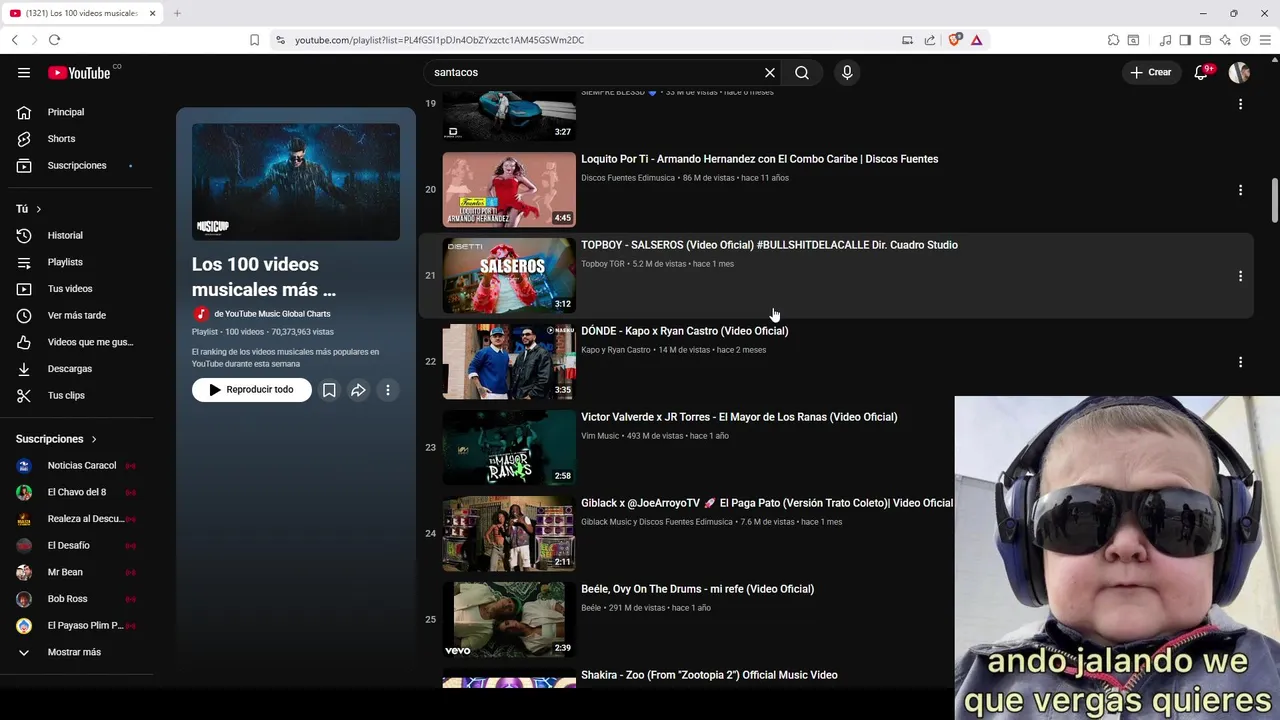Open options menu for video row 19
The image size is (1280, 720).
(1240, 104)
